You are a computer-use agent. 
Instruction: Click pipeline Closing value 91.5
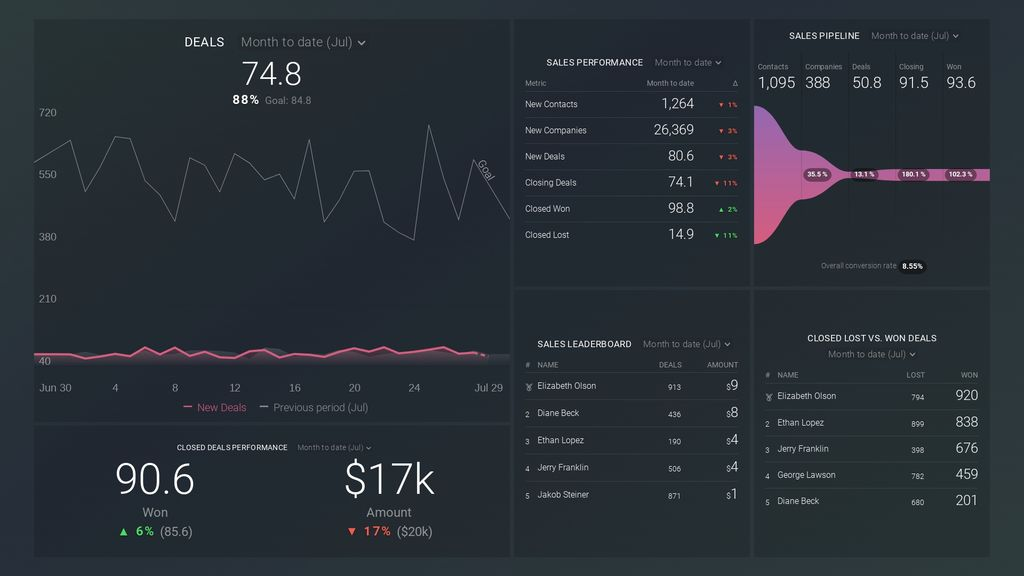914,83
